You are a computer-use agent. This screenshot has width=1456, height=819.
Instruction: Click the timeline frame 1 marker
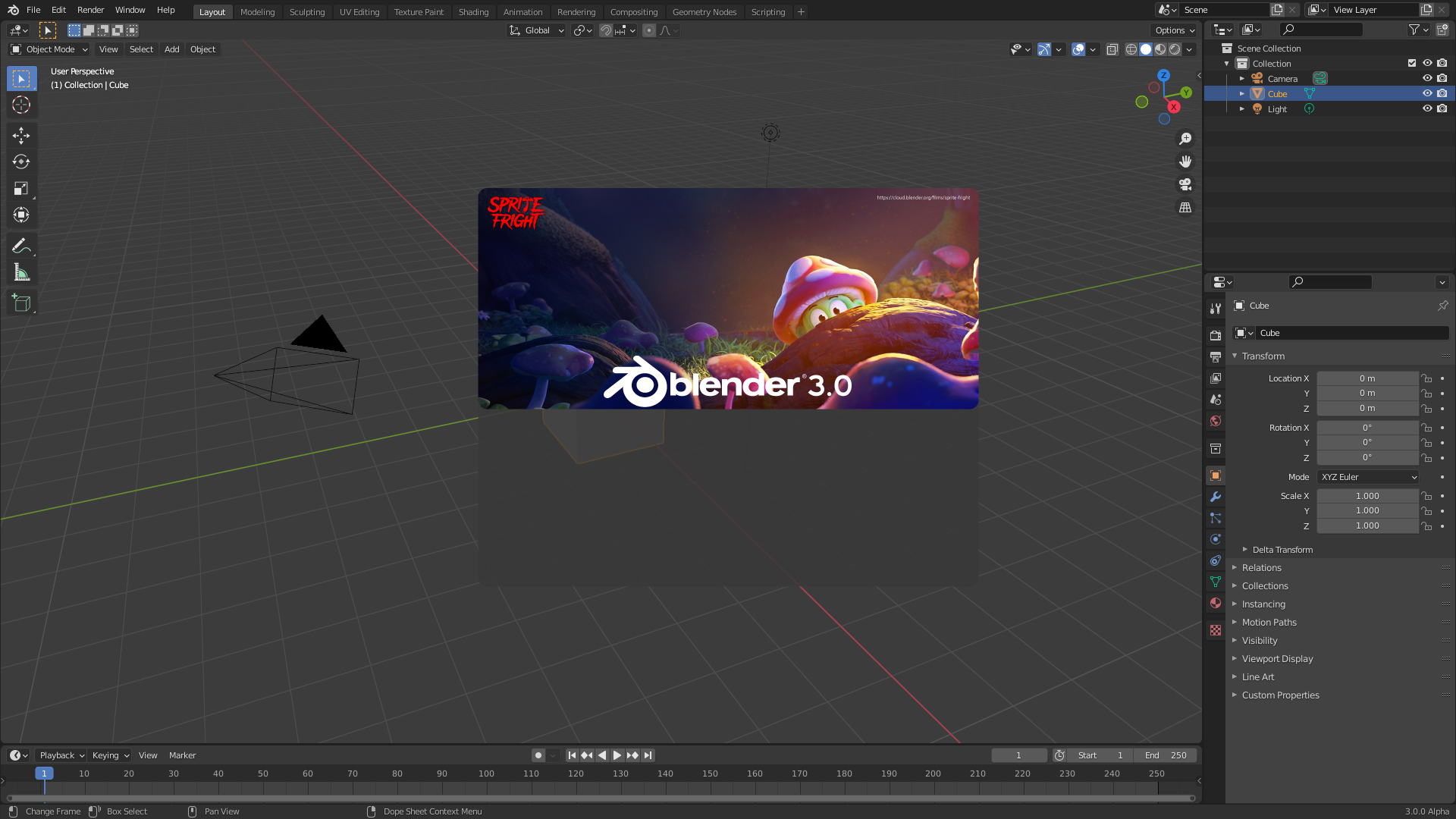click(x=44, y=773)
